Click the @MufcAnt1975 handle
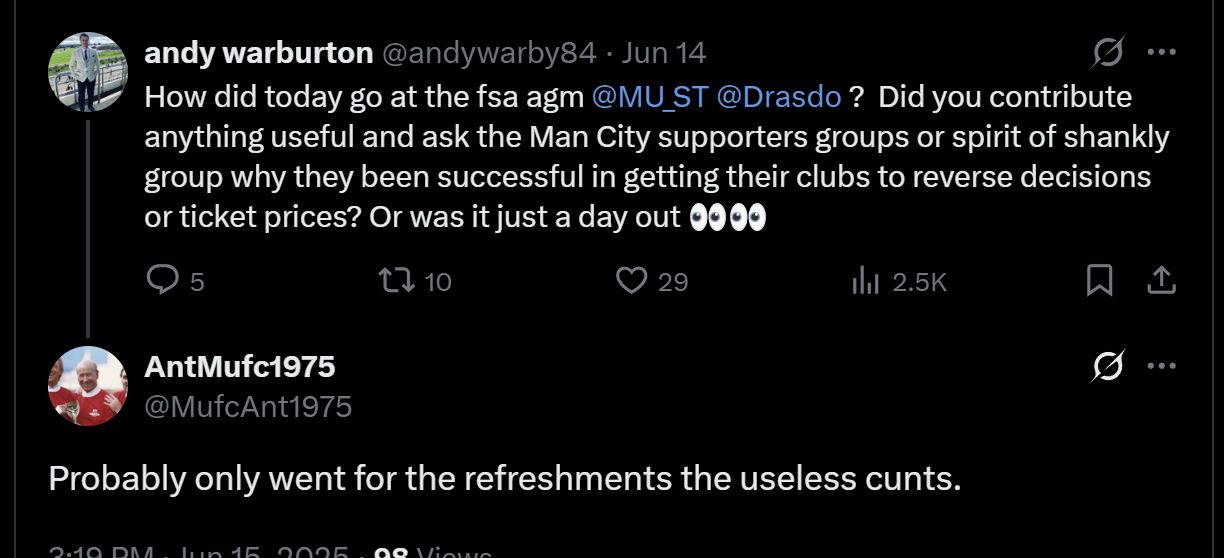 tap(248, 406)
